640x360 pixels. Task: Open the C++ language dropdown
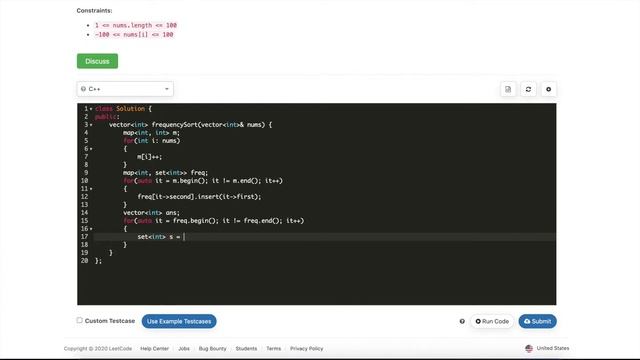125,89
